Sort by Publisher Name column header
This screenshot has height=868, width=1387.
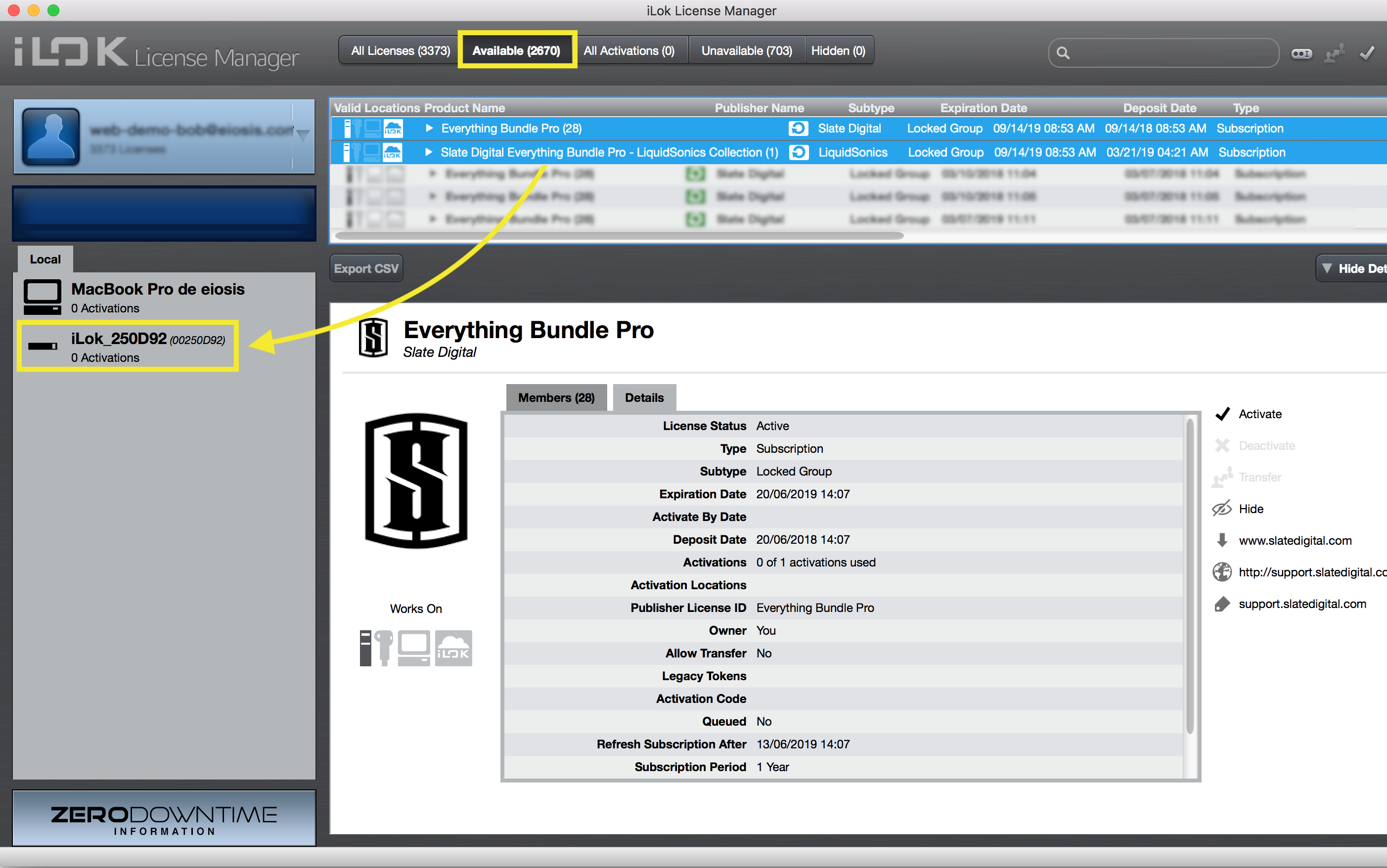point(759,108)
